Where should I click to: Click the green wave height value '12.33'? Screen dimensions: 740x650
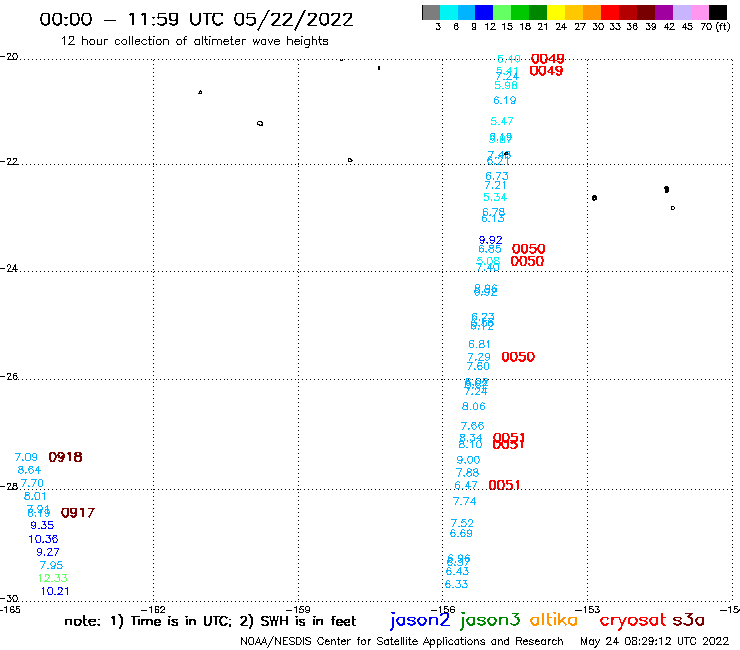click(x=53, y=578)
